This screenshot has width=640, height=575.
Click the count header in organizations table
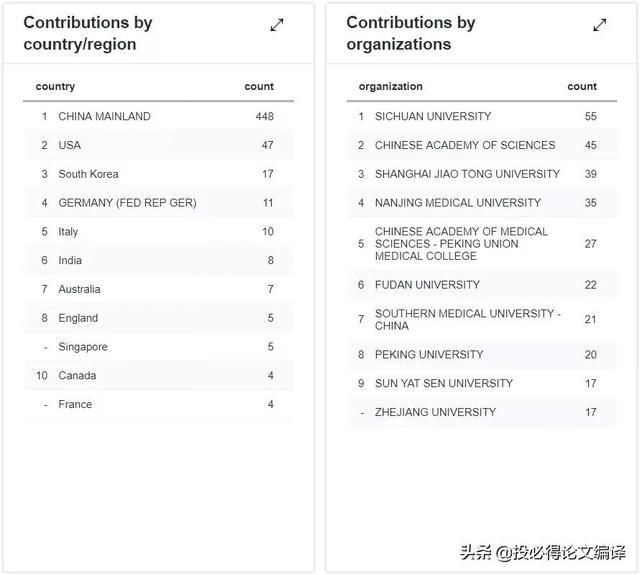pyautogui.click(x=582, y=87)
